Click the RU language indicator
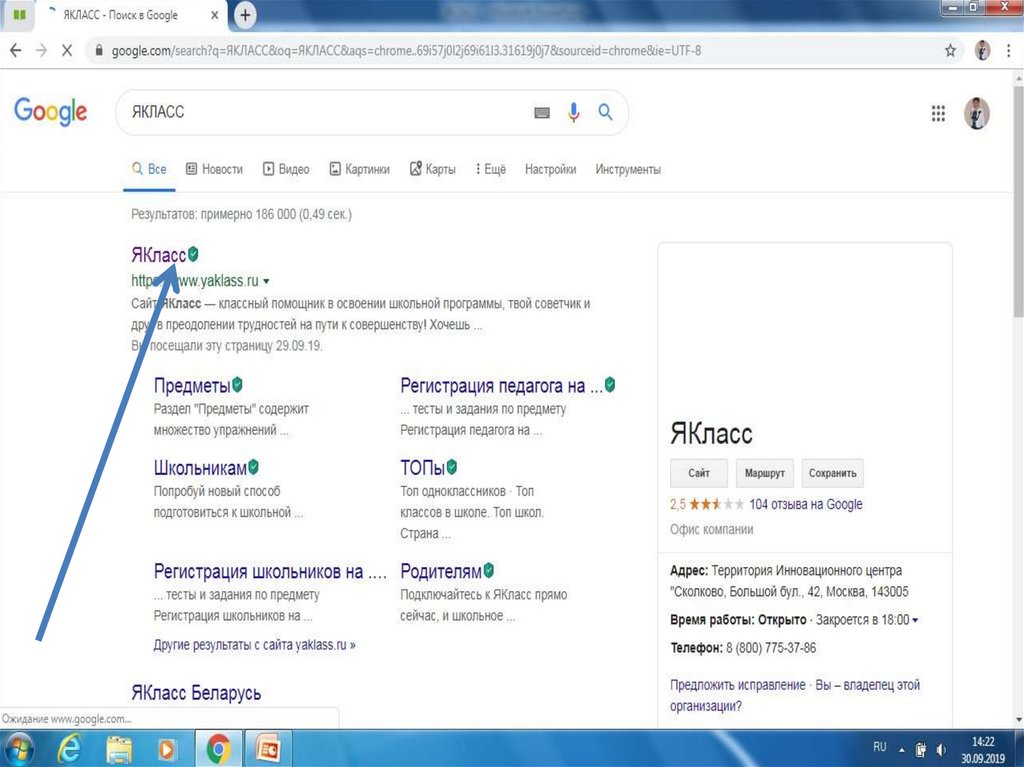Image resolution: width=1024 pixels, height=767 pixels. click(880, 747)
